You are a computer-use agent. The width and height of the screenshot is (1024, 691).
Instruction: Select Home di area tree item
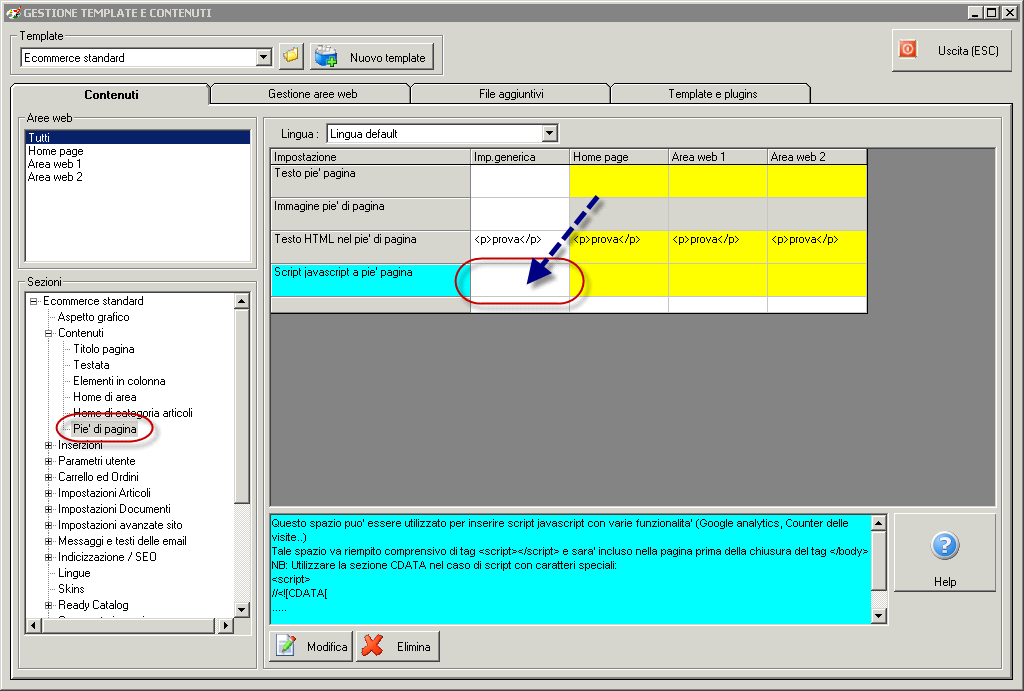(104, 397)
